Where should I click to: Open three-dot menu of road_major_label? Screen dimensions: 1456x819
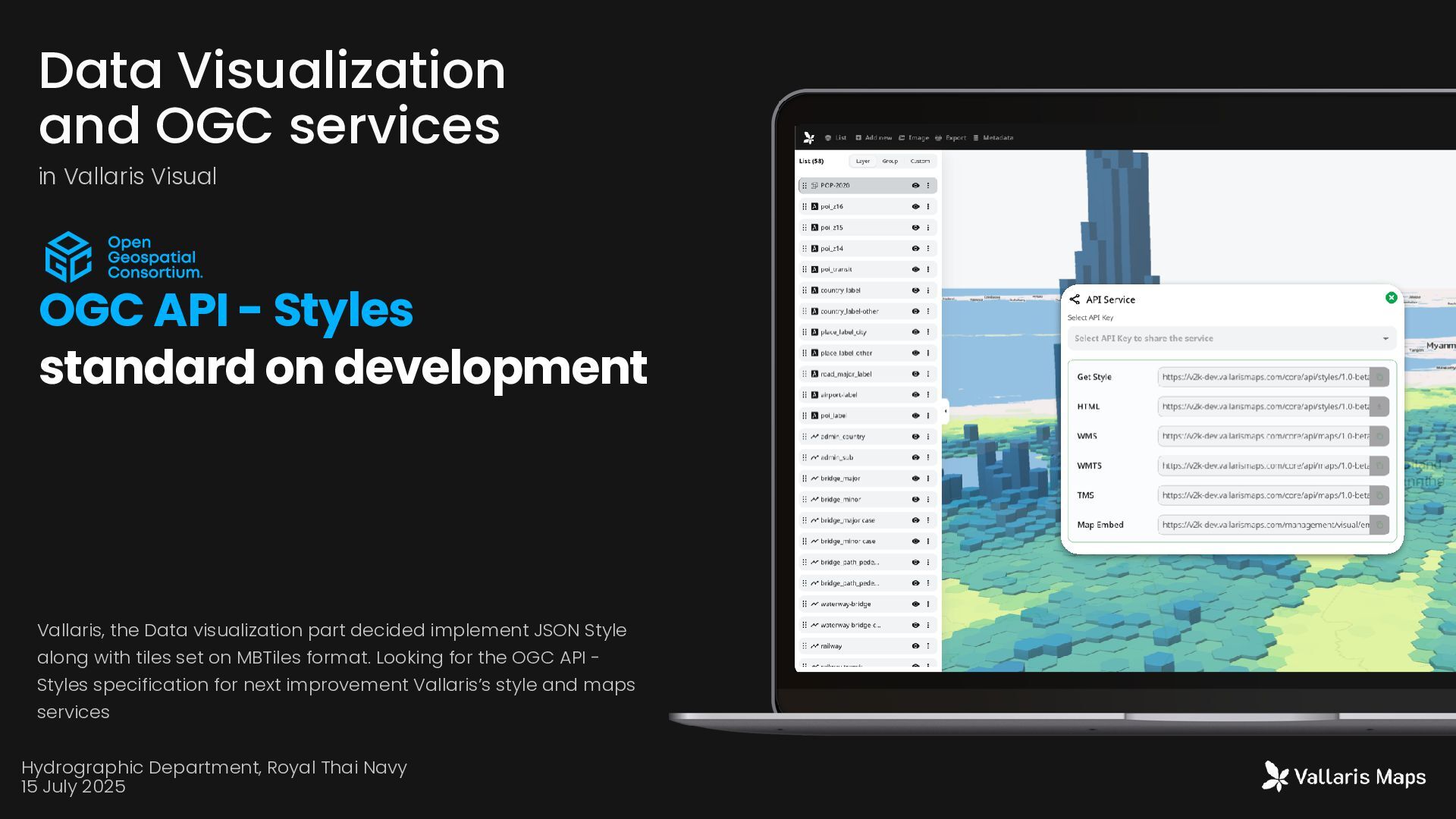(x=928, y=374)
